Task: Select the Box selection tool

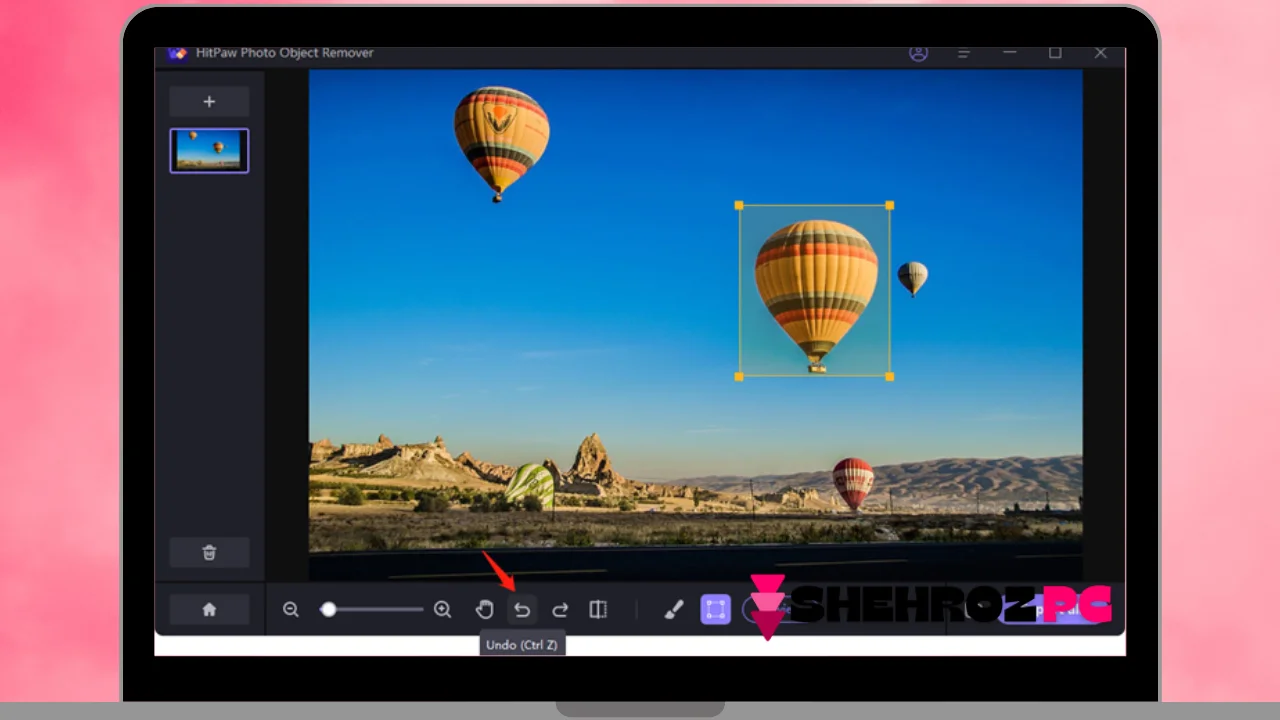Action: coord(715,609)
